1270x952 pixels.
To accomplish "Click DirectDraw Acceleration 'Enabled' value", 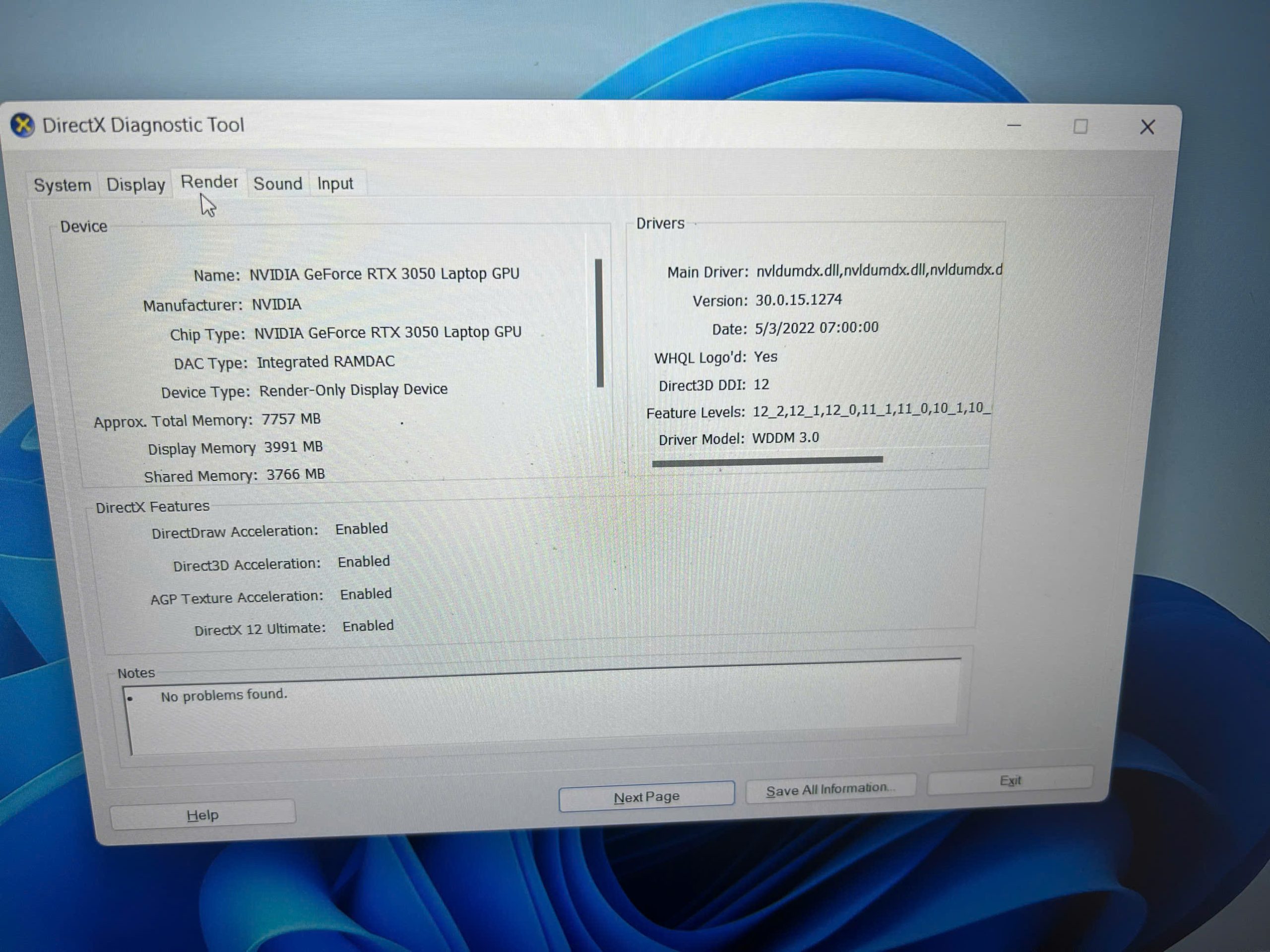I will (x=362, y=529).
